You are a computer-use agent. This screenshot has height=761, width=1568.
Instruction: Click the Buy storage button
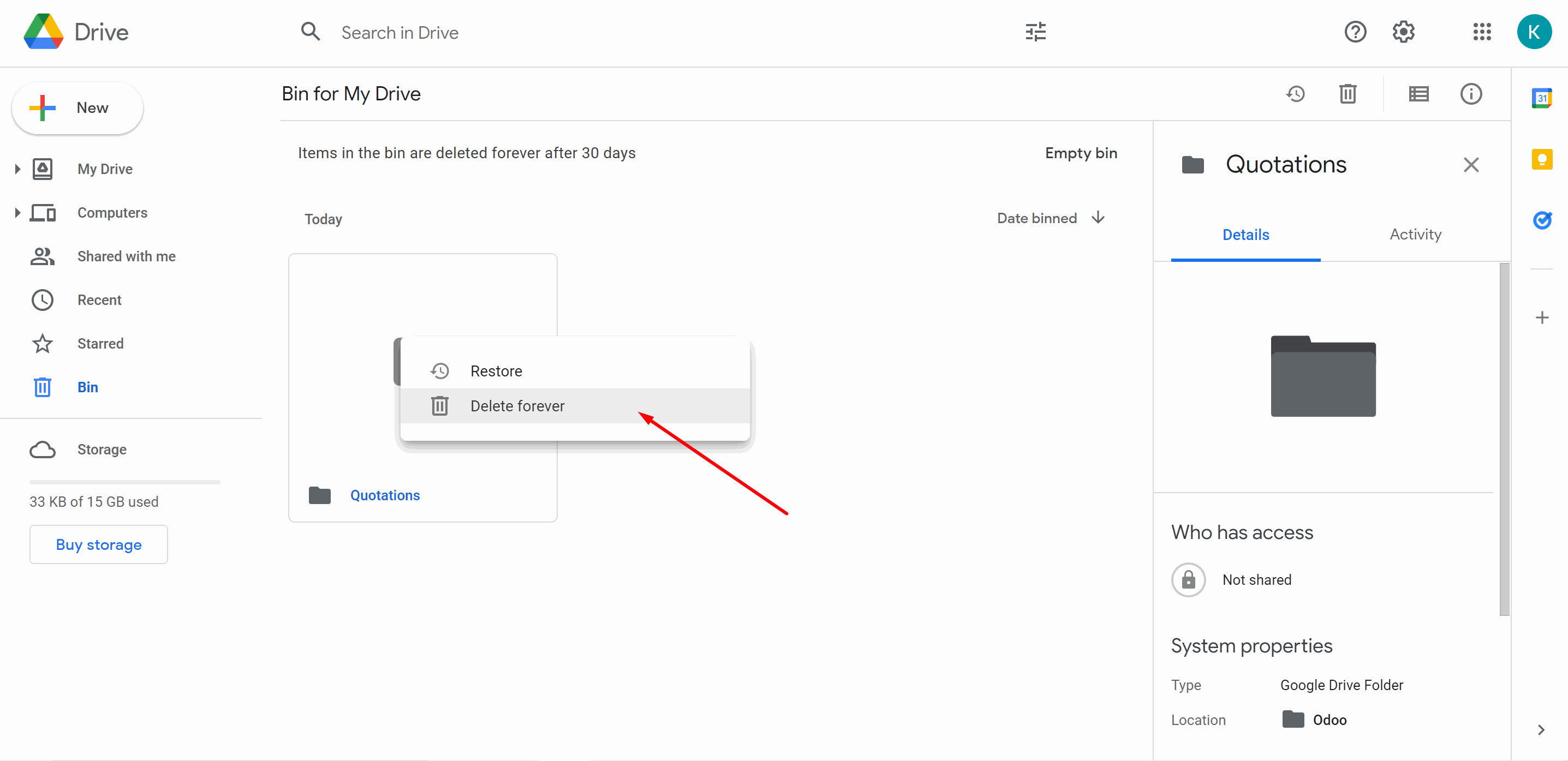click(x=99, y=544)
